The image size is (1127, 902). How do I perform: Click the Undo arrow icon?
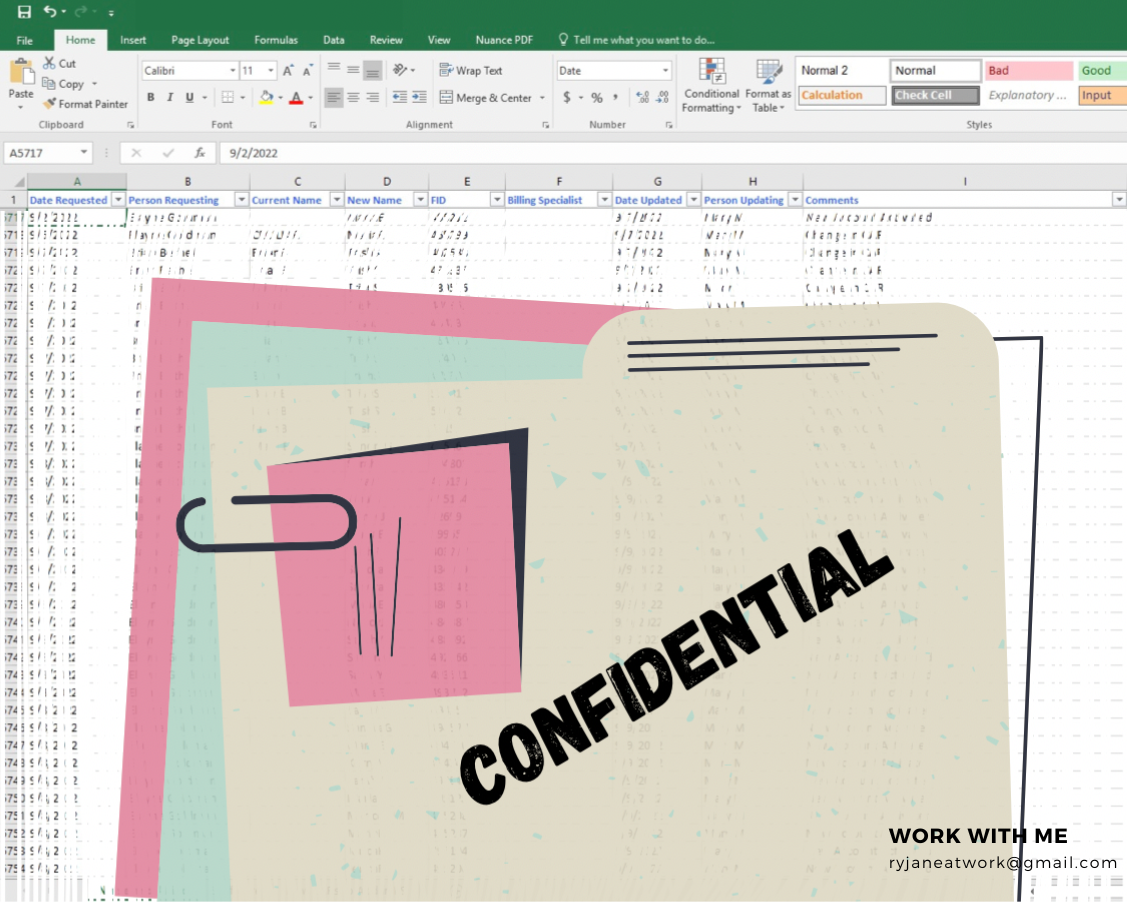pos(50,11)
